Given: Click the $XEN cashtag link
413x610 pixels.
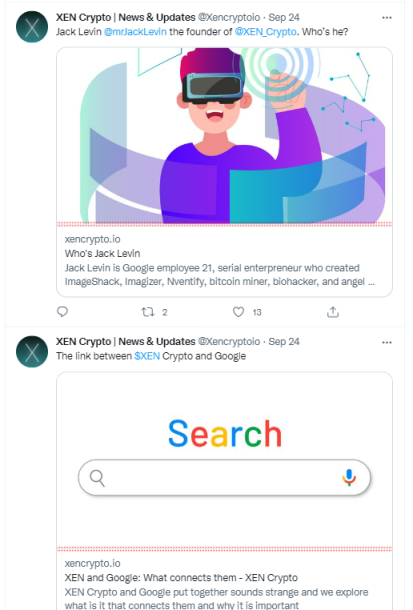Looking at the screenshot, I should click(147, 356).
